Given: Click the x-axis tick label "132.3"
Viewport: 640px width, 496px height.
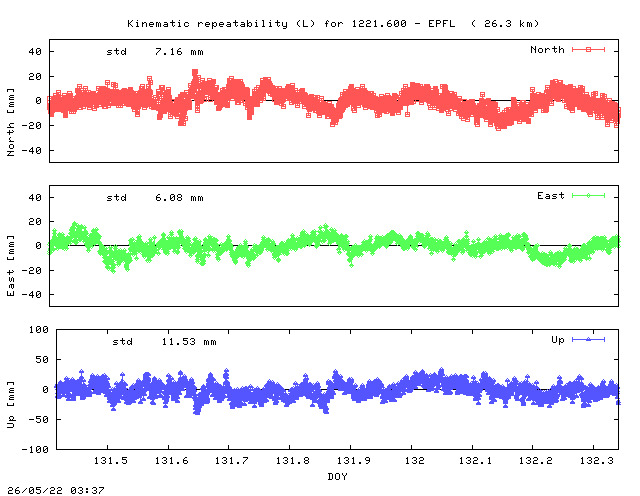Looking at the screenshot, I should pyautogui.click(x=597, y=461).
